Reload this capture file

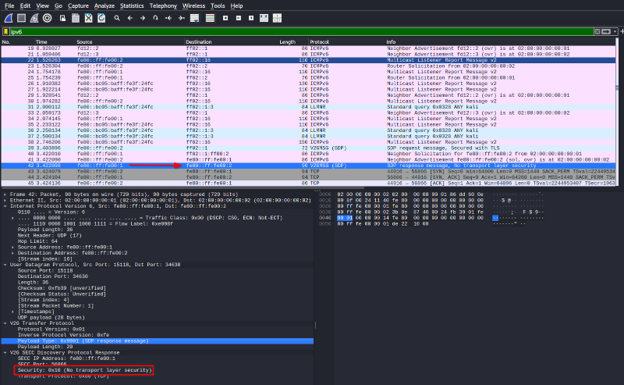click(101, 18)
